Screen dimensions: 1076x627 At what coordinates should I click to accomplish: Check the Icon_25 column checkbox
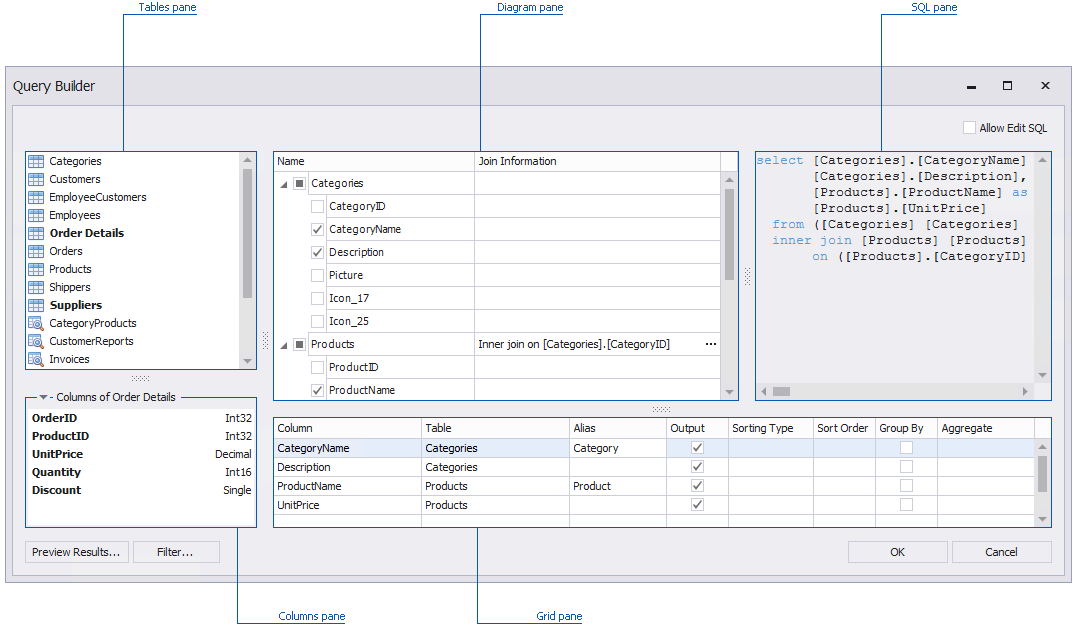[x=317, y=321]
